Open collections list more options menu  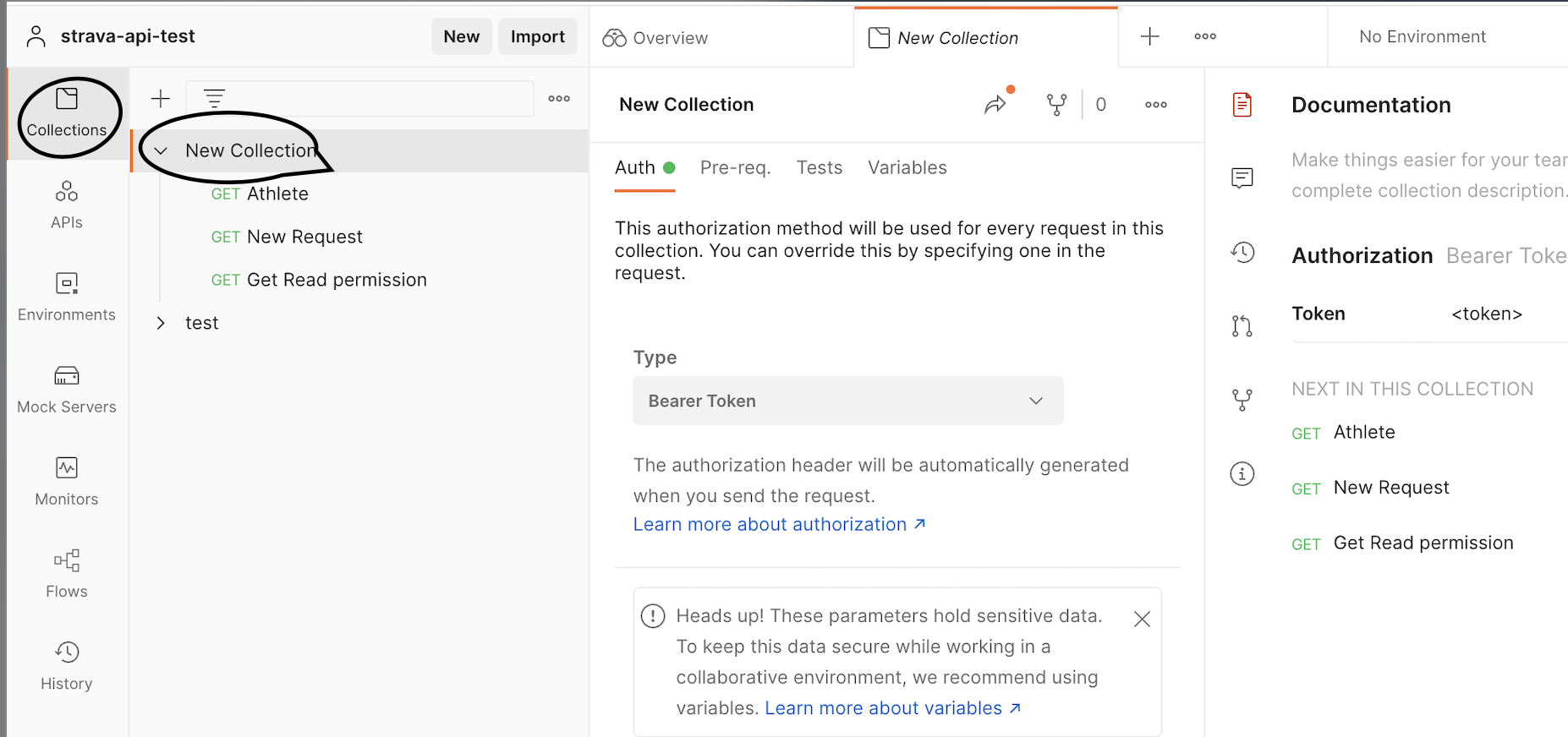tap(559, 99)
